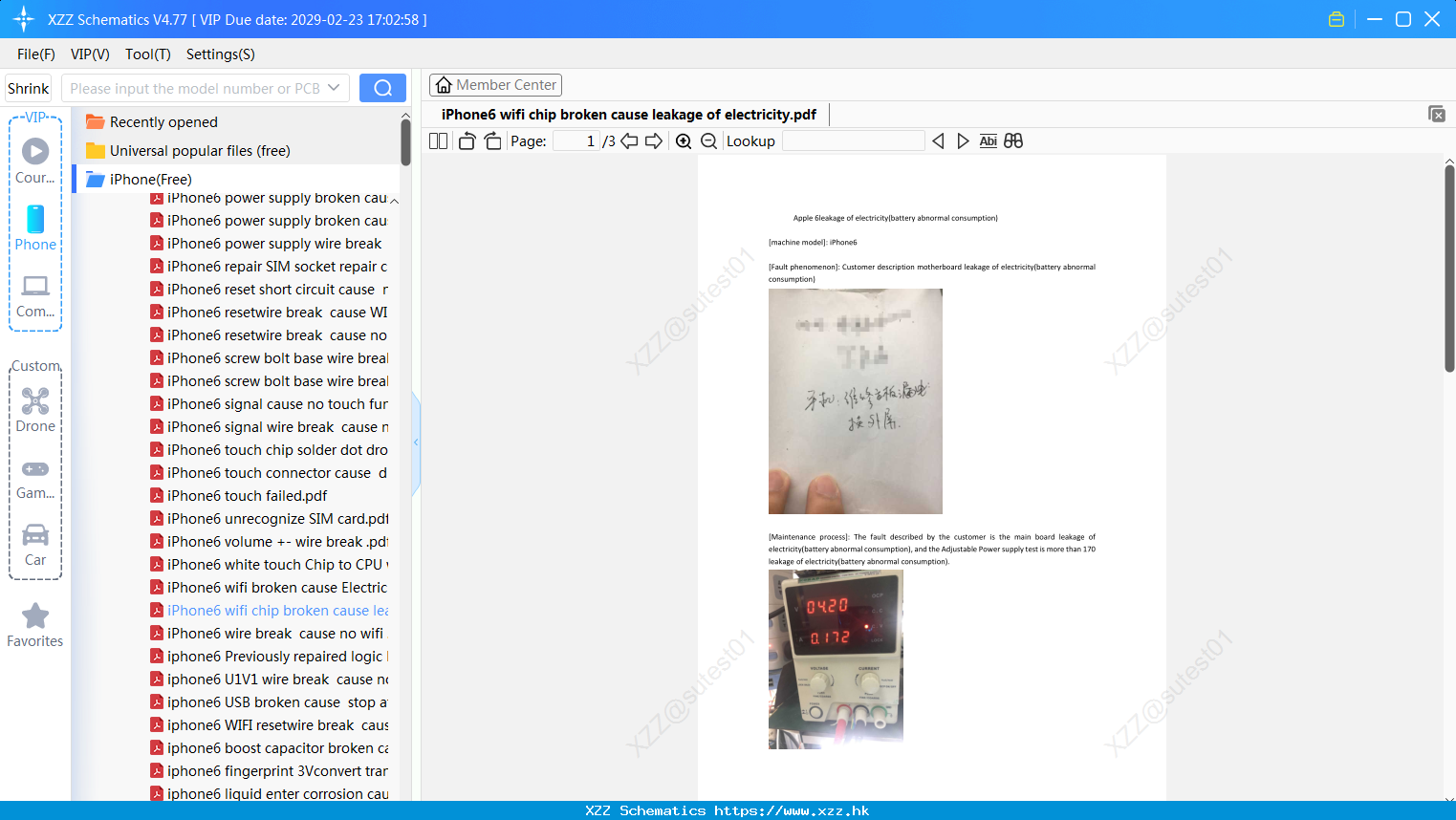Open iphone6 U1V1 wire break file
This screenshot has height=820, width=1456.
point(270,680)
